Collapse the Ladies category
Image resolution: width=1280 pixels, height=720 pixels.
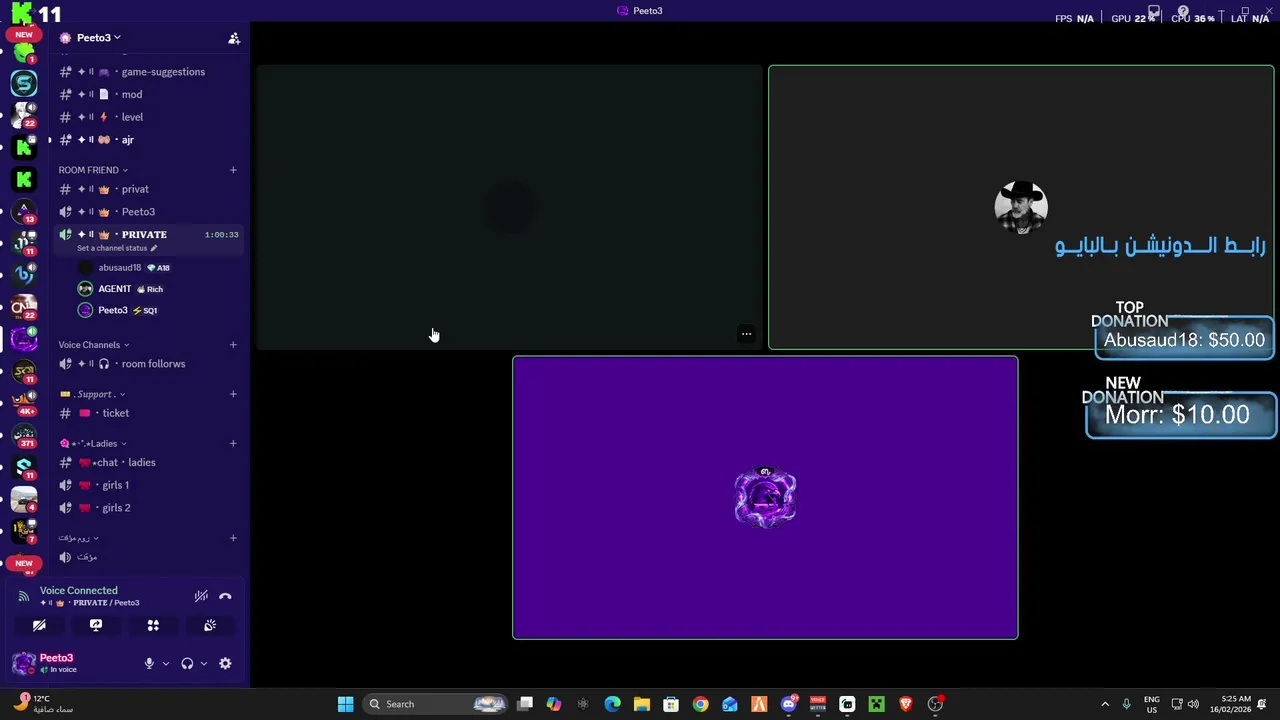[92, 444]
